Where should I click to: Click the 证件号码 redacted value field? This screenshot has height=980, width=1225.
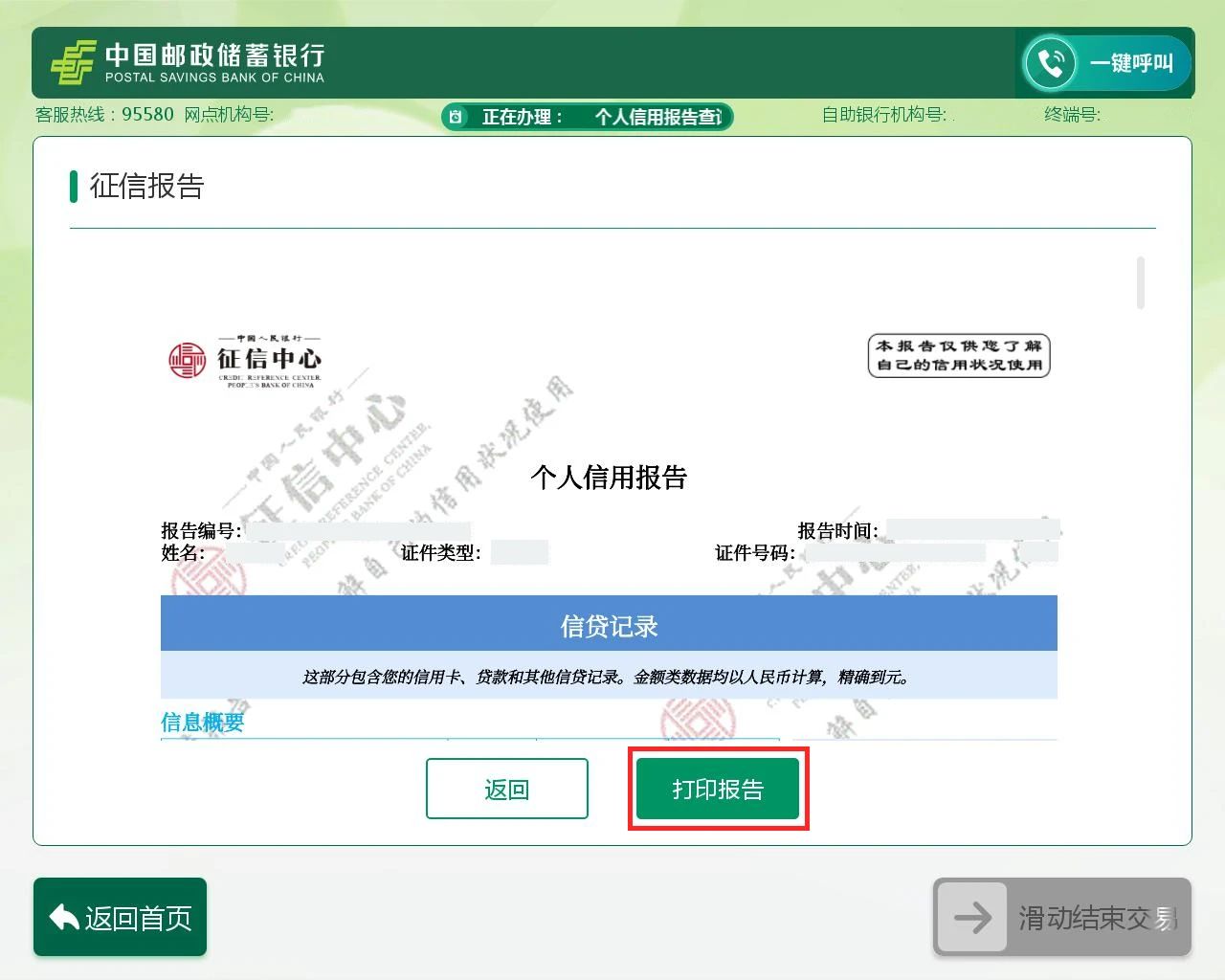coord(894,553)
